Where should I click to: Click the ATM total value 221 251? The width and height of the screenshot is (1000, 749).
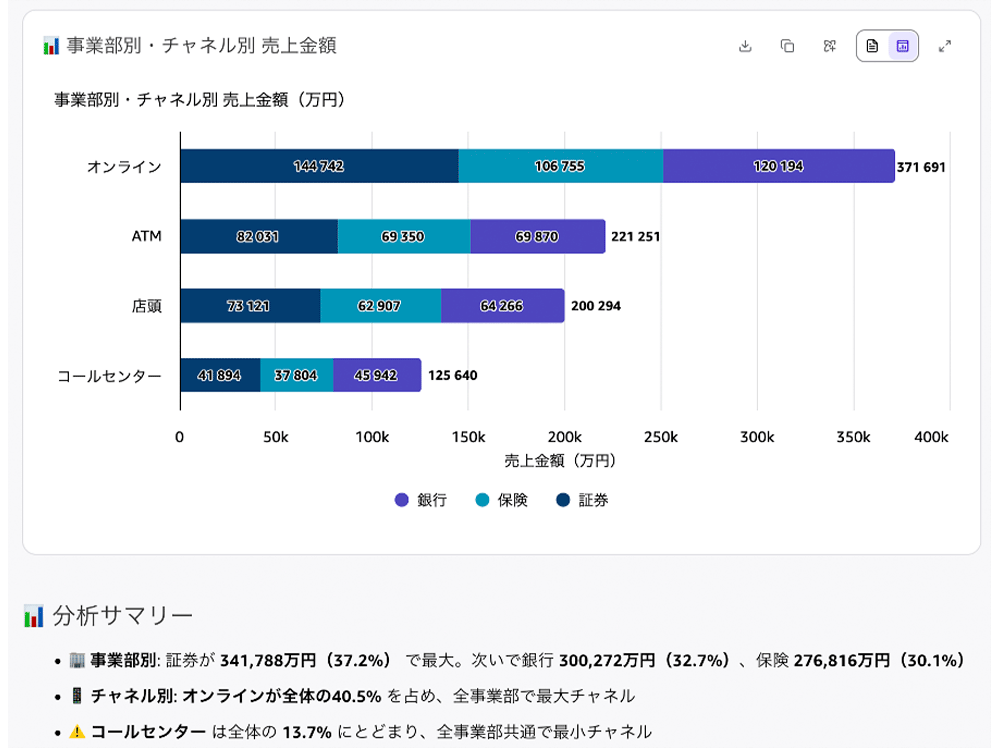coord(635,237)
